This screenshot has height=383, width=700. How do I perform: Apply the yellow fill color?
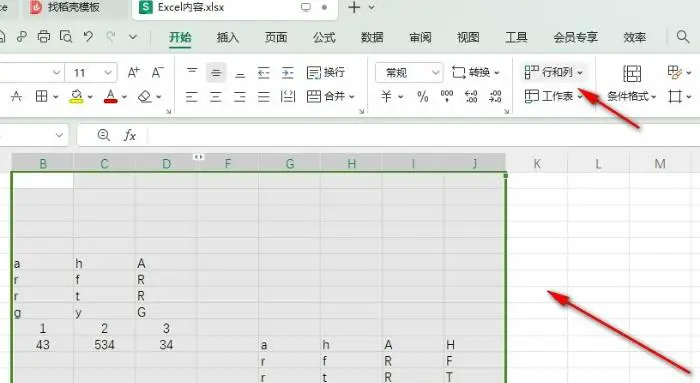click(x=76, y=96)
